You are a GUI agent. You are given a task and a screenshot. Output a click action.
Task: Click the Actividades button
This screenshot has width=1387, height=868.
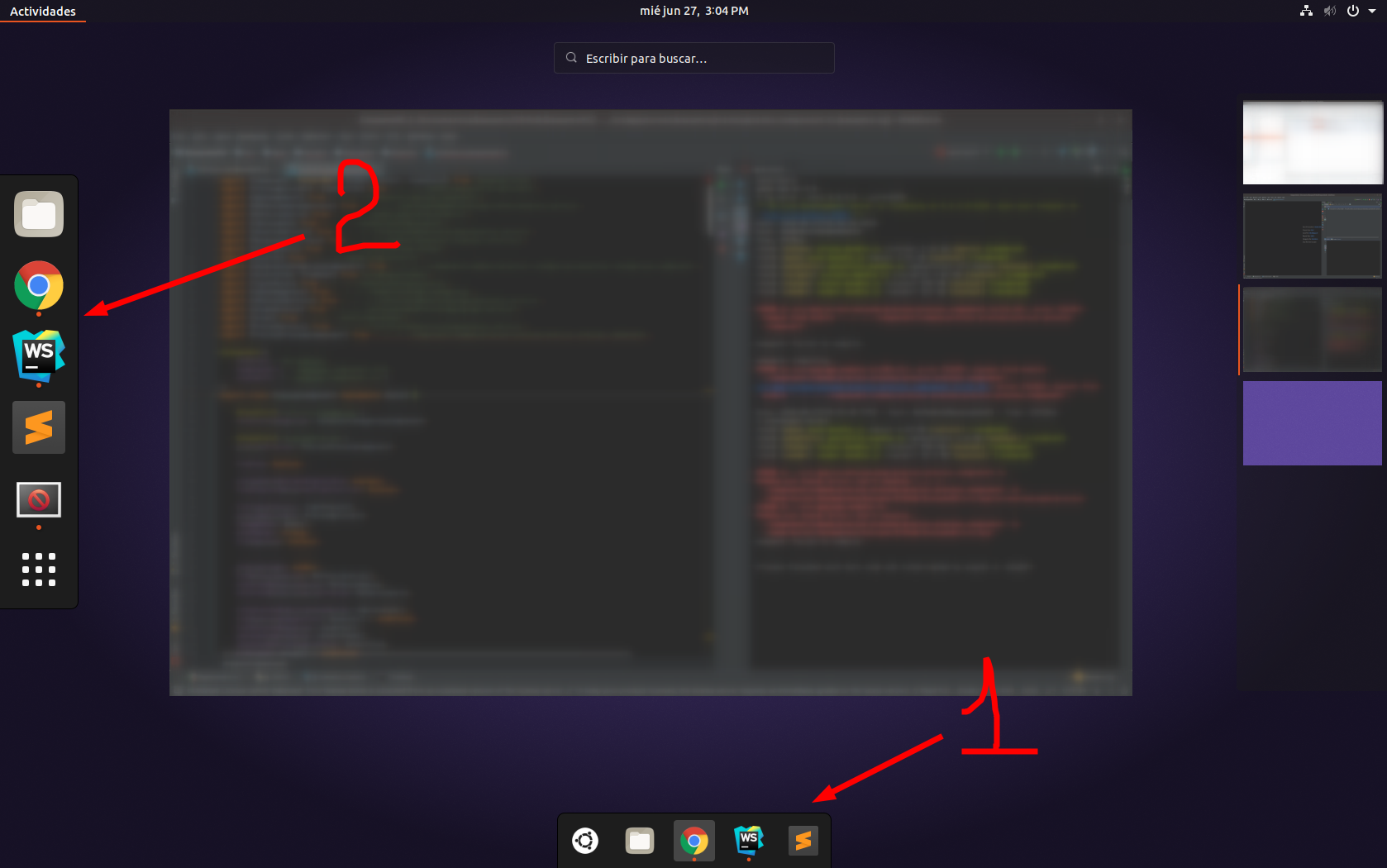click(x=43, y=11)
